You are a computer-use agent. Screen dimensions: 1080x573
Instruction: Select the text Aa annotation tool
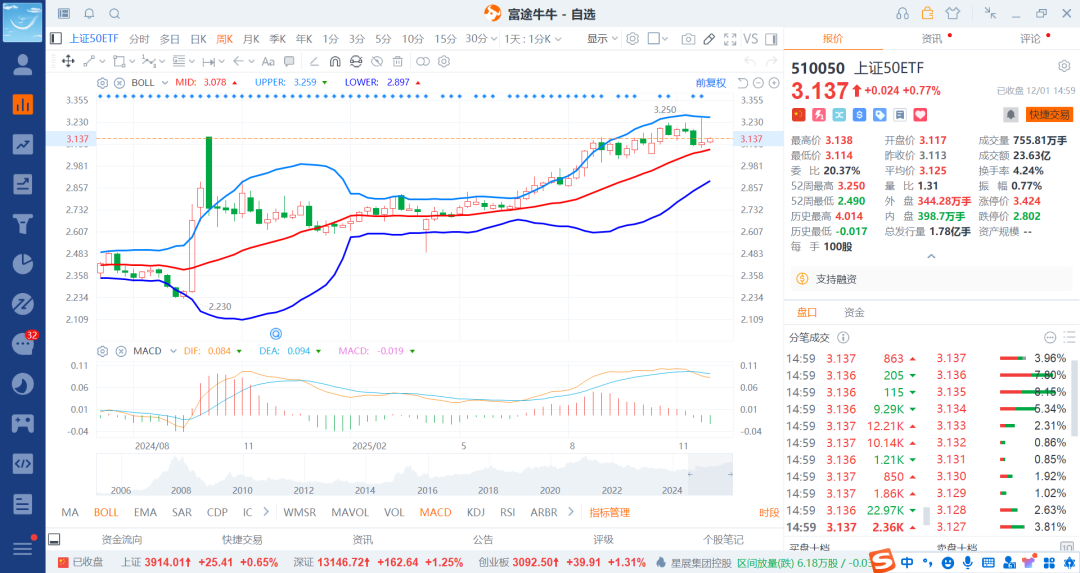tap(268, 61)
